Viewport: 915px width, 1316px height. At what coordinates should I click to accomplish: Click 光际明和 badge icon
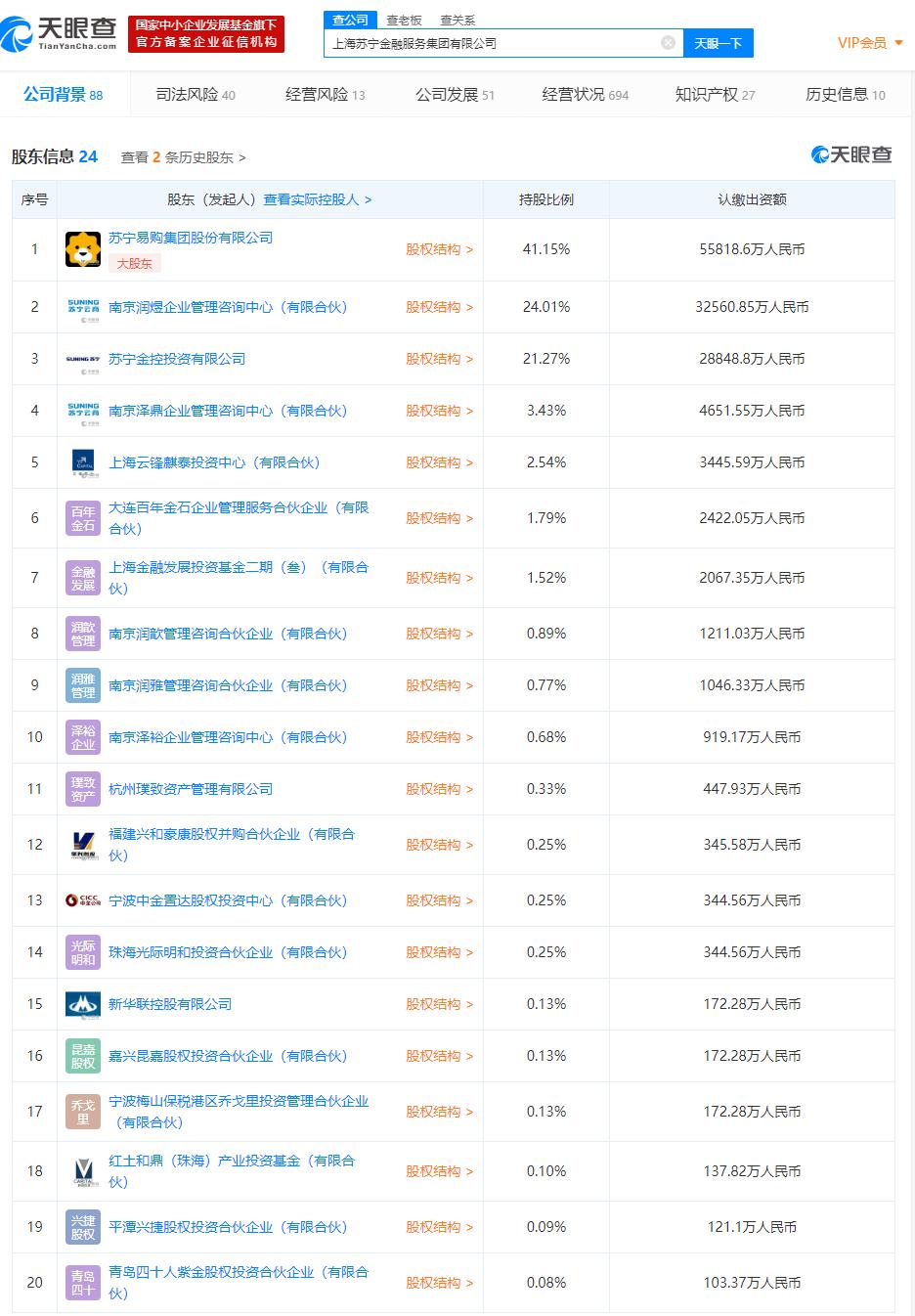(83, 952)
